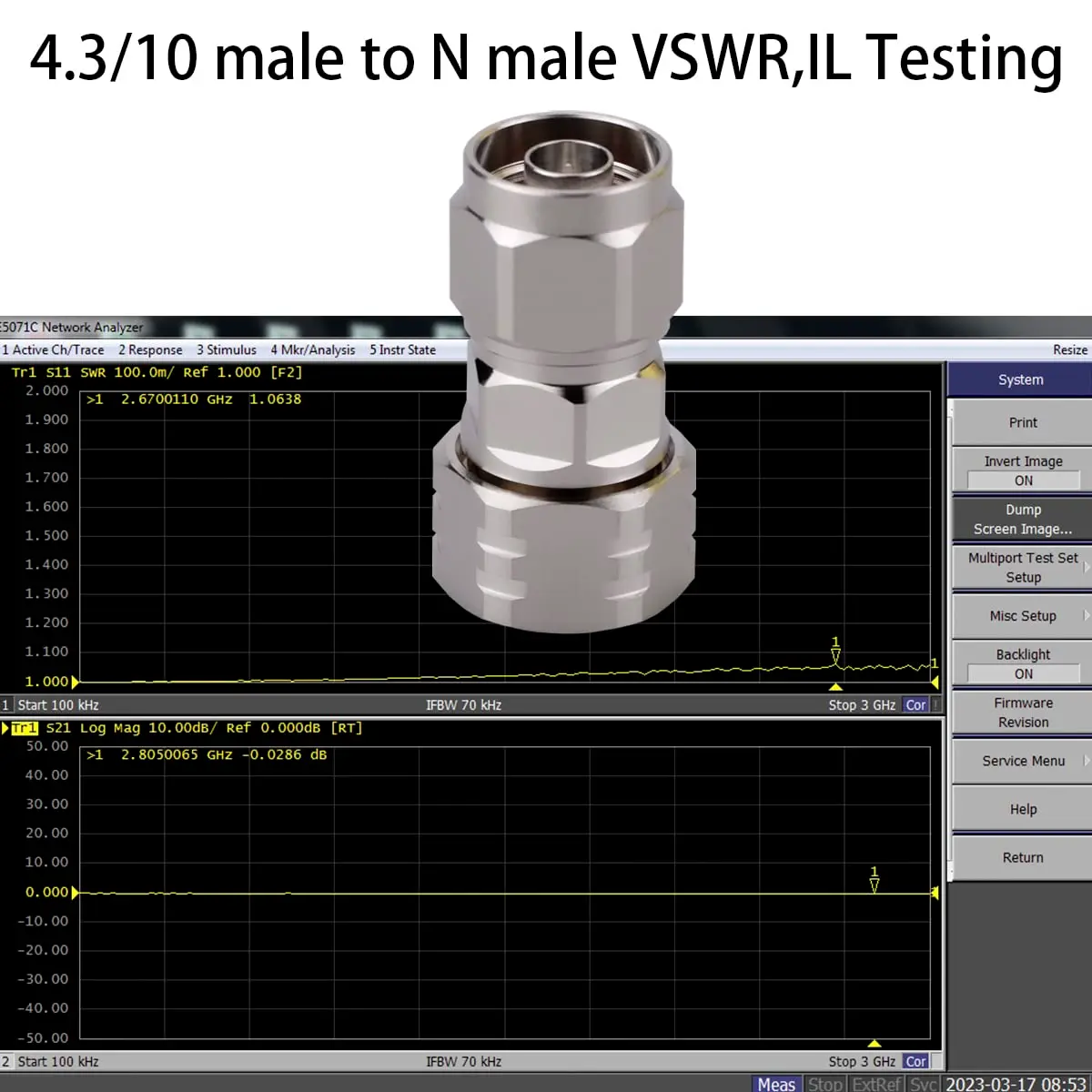Click the date and time 2023-03-17 08:53
The width and height of the screenshot is (1092, 1092).
point(1016,1084)
